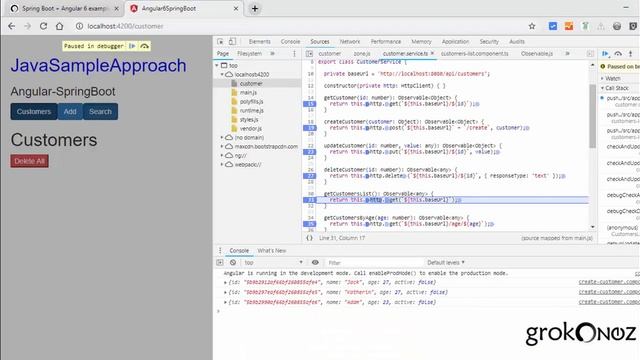The image size is (640, 360).
Task: Click the code editor vertical scrollbar
Action: click(x=592, y=116)
